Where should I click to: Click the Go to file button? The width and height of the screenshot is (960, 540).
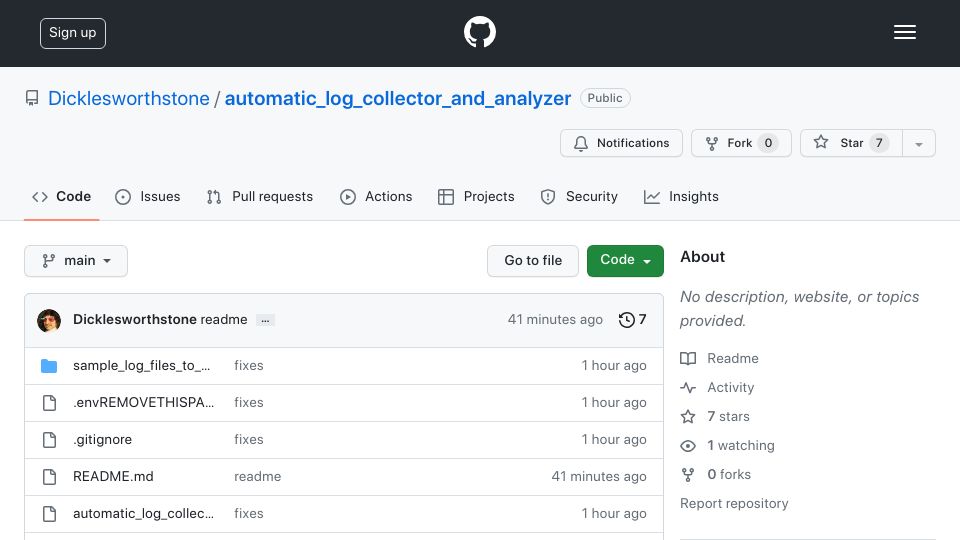pos(533,261)
